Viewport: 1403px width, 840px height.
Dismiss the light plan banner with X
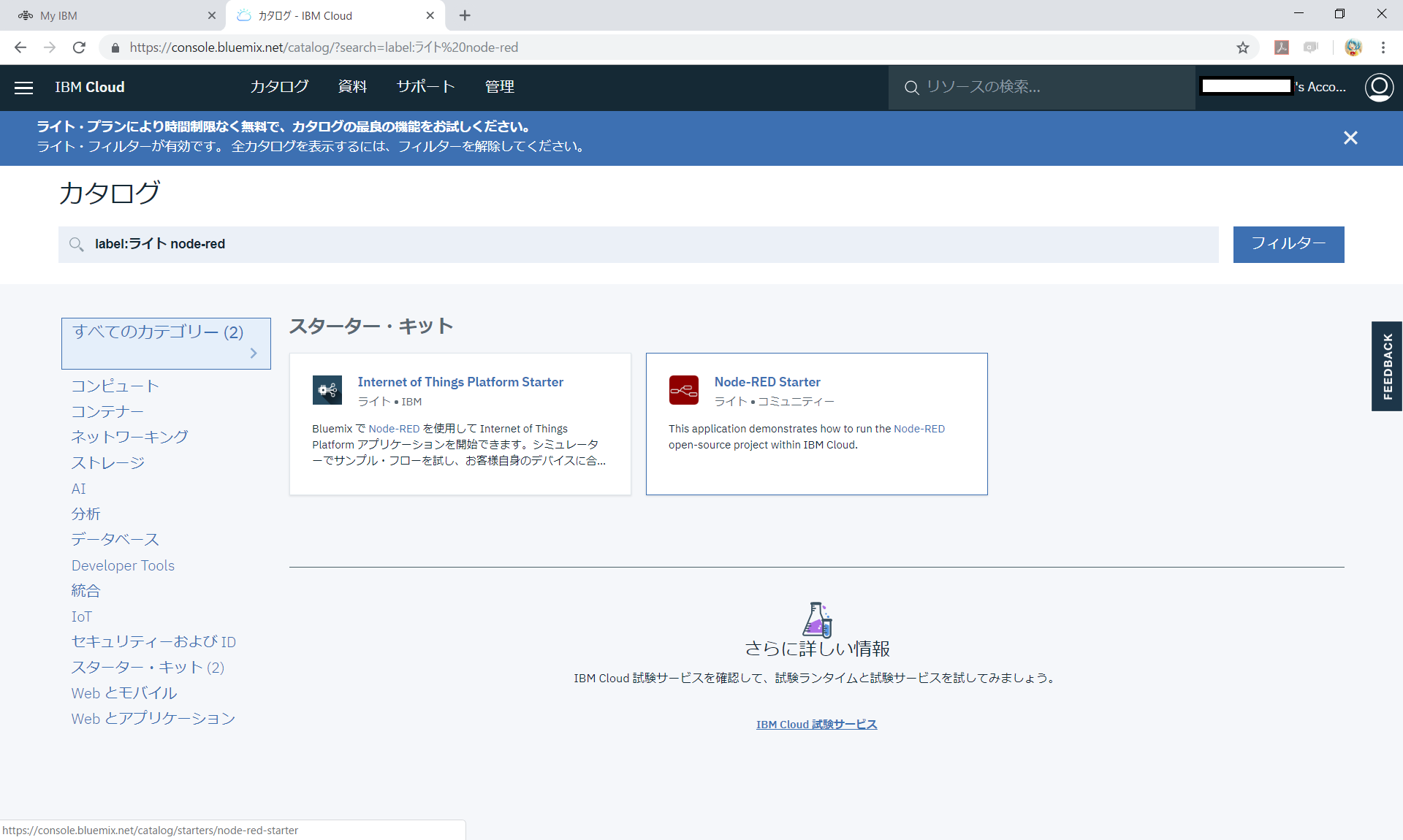(x=1350, y=137)
